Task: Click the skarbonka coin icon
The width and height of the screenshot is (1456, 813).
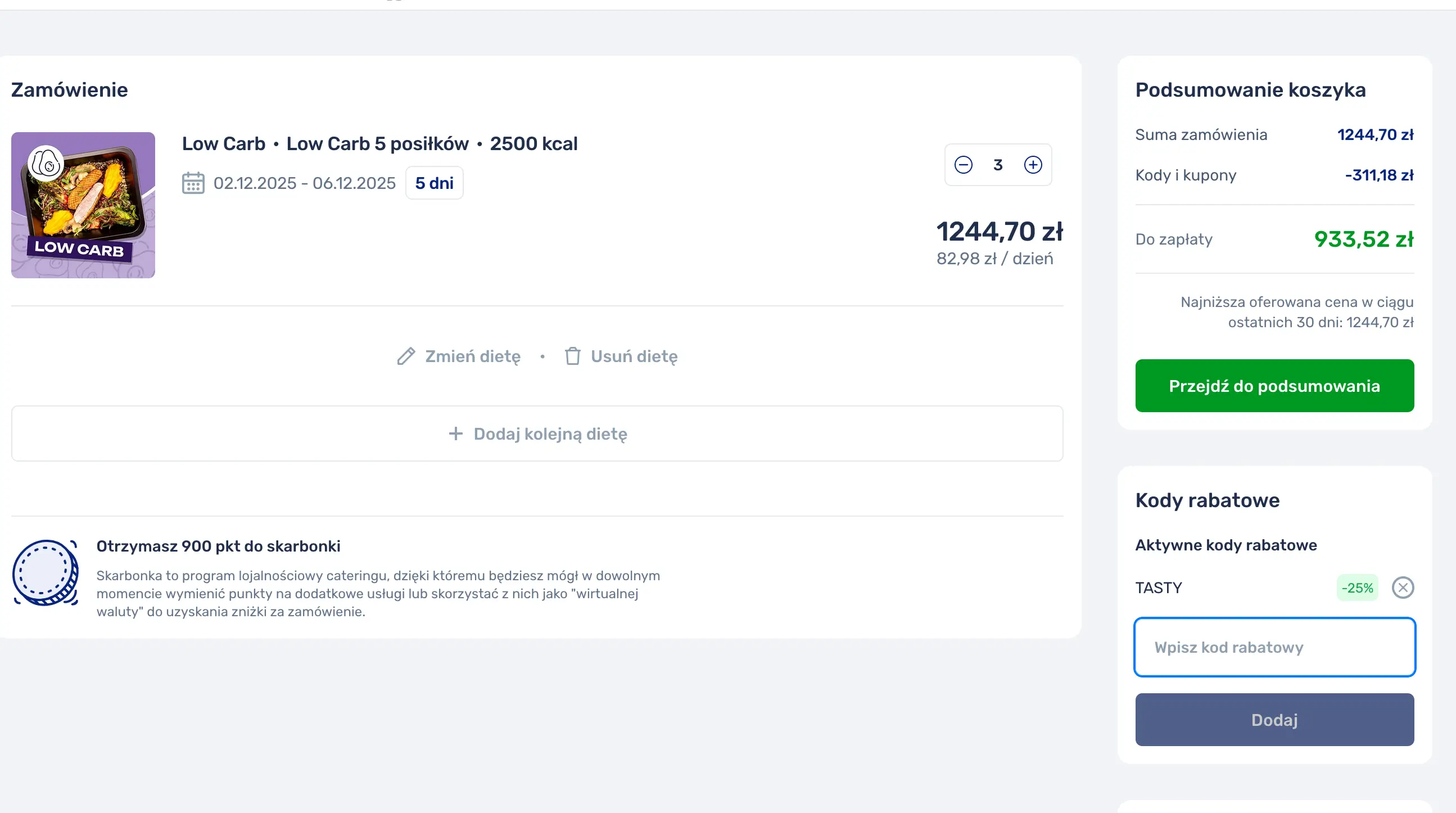Action: 45,572
